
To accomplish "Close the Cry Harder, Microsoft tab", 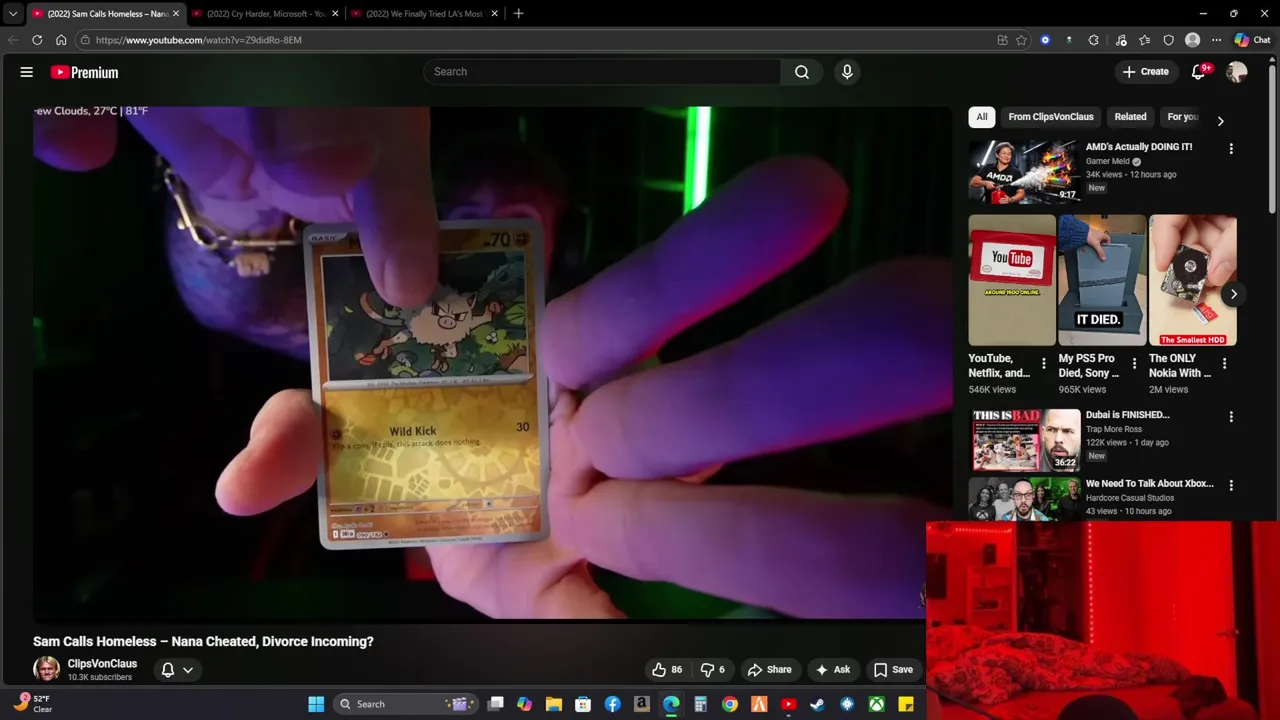I will pos(335,14).
